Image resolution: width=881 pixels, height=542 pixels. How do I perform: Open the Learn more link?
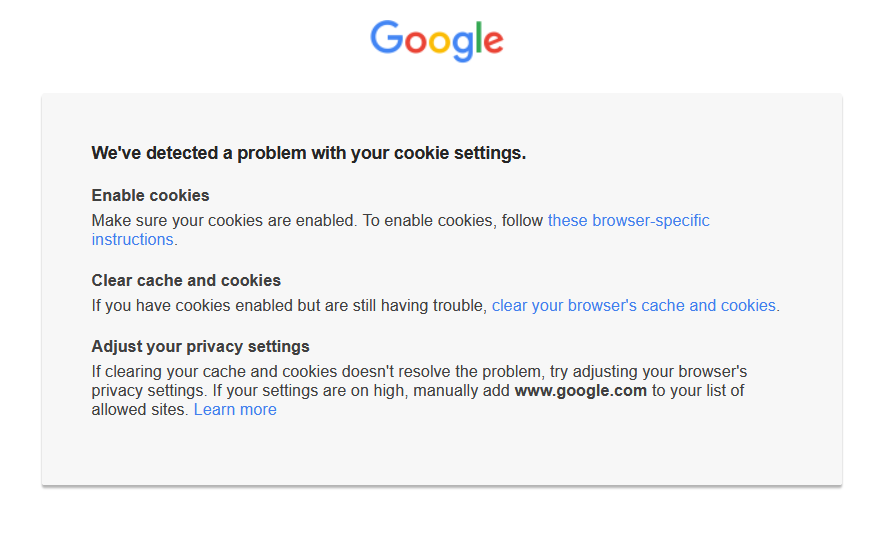point(235,410)
